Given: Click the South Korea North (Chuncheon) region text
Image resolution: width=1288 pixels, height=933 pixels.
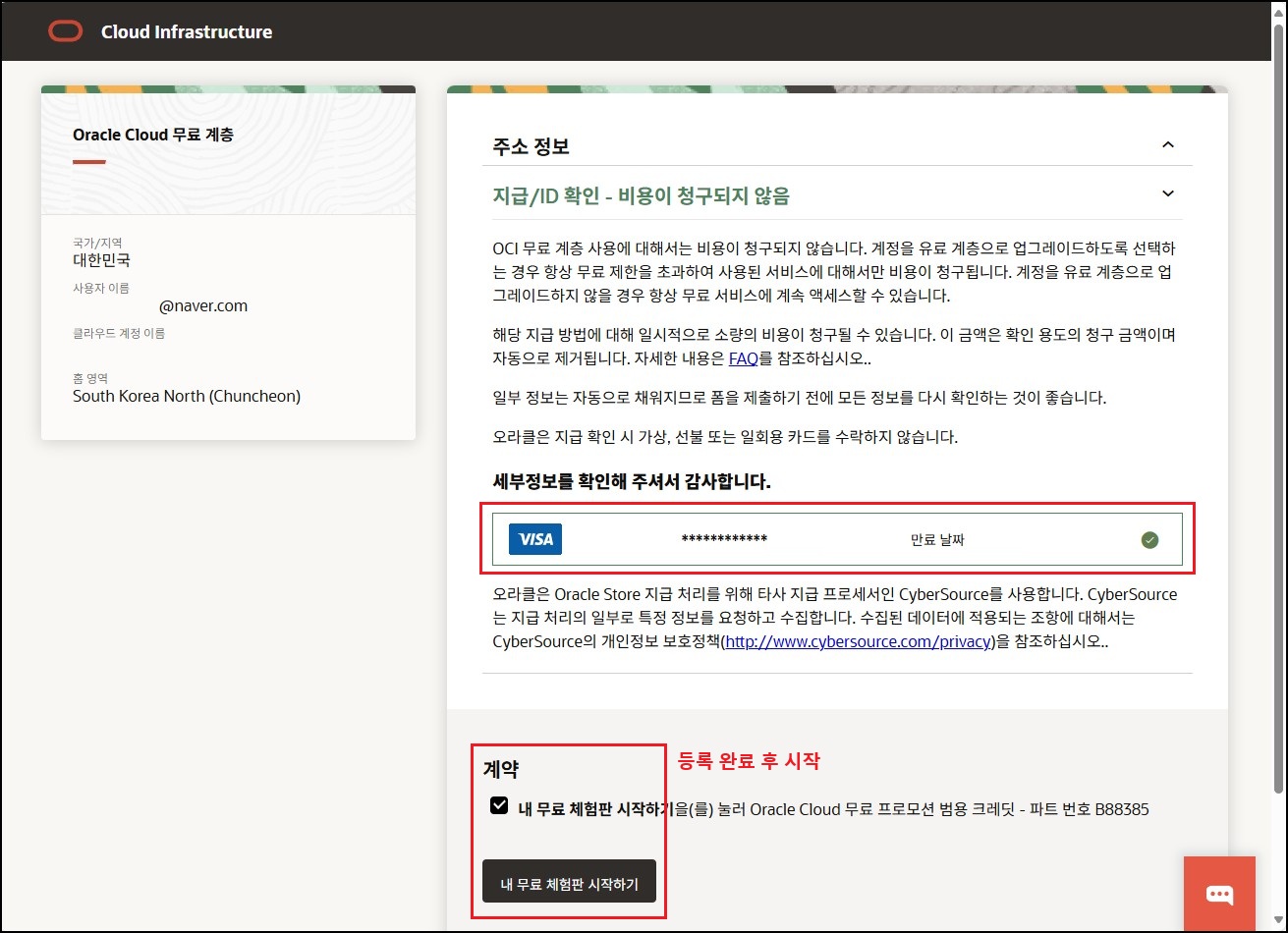Looking at the screenshot, I should coord(187,396).
